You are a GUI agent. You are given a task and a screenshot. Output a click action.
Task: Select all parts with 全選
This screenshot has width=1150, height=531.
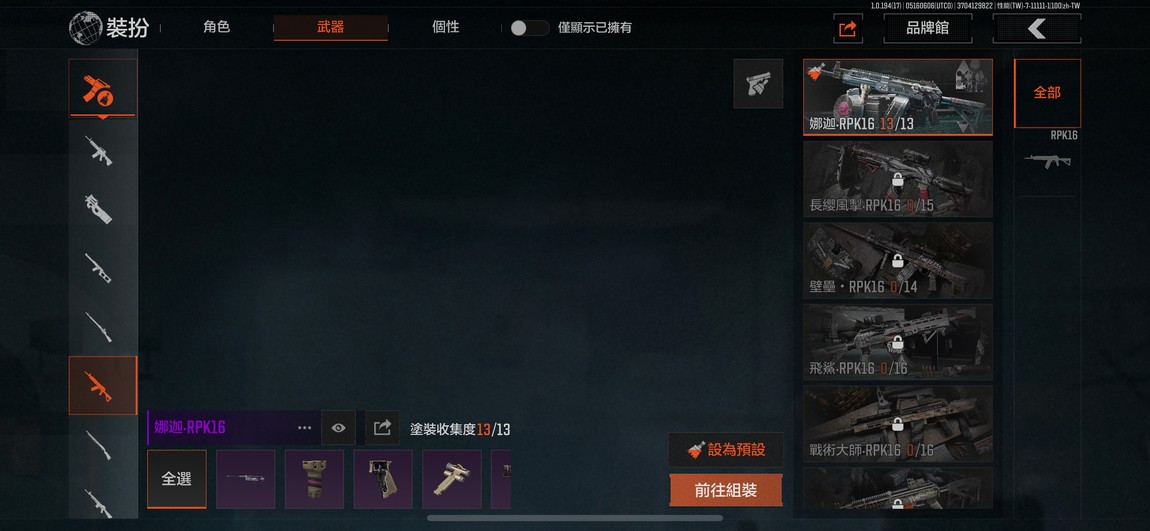[x=177, y=479]
